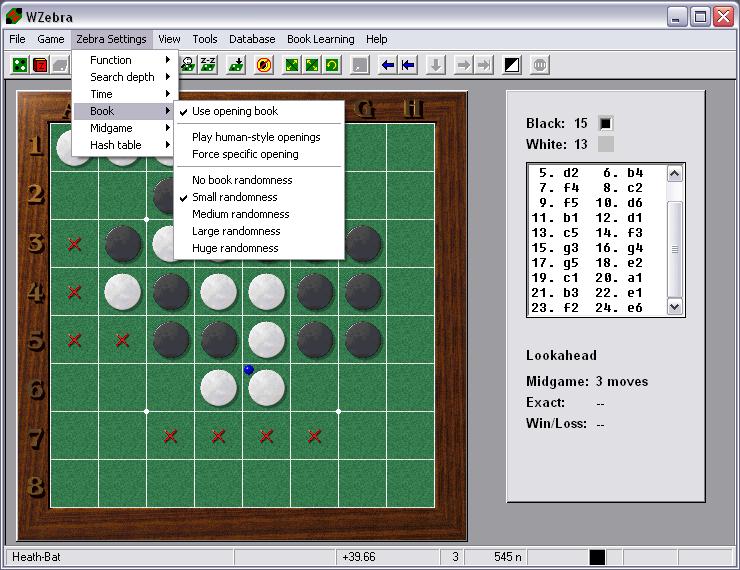This screenshot has height=570, width=740.
Task: Open the Tools menu
Action: click(205, 39)
